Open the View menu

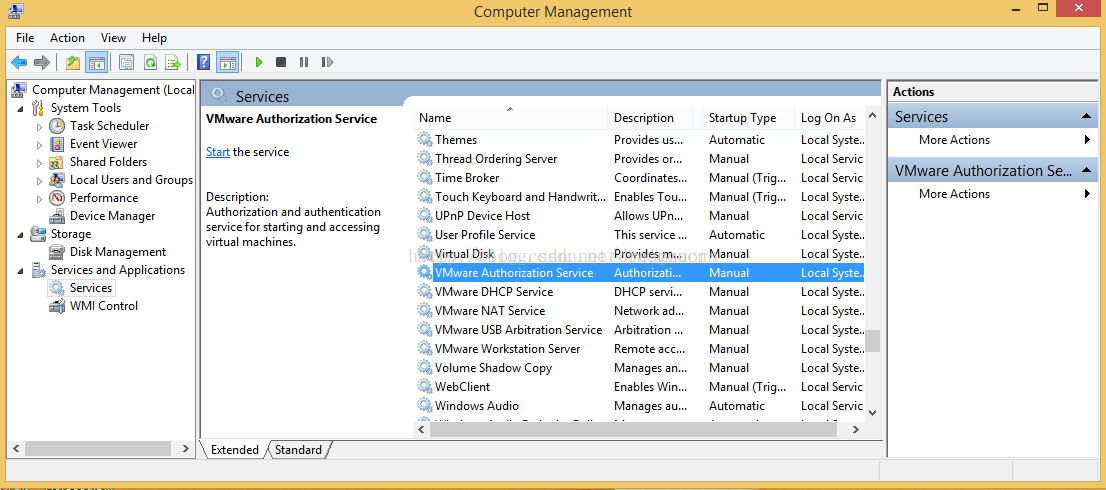tap(113, 38)
